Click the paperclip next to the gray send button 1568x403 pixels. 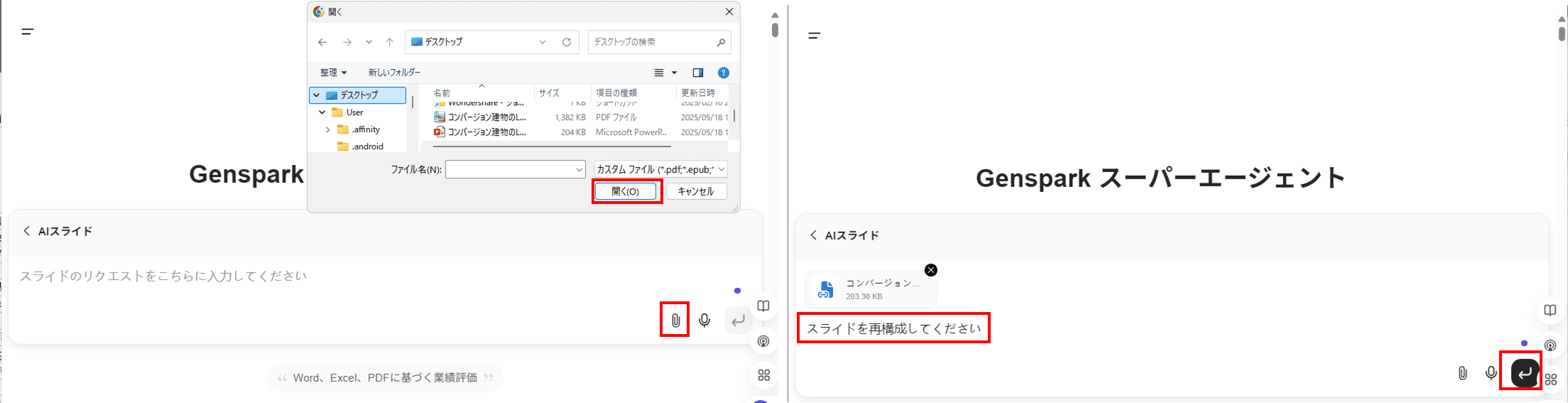pos(675,321)
